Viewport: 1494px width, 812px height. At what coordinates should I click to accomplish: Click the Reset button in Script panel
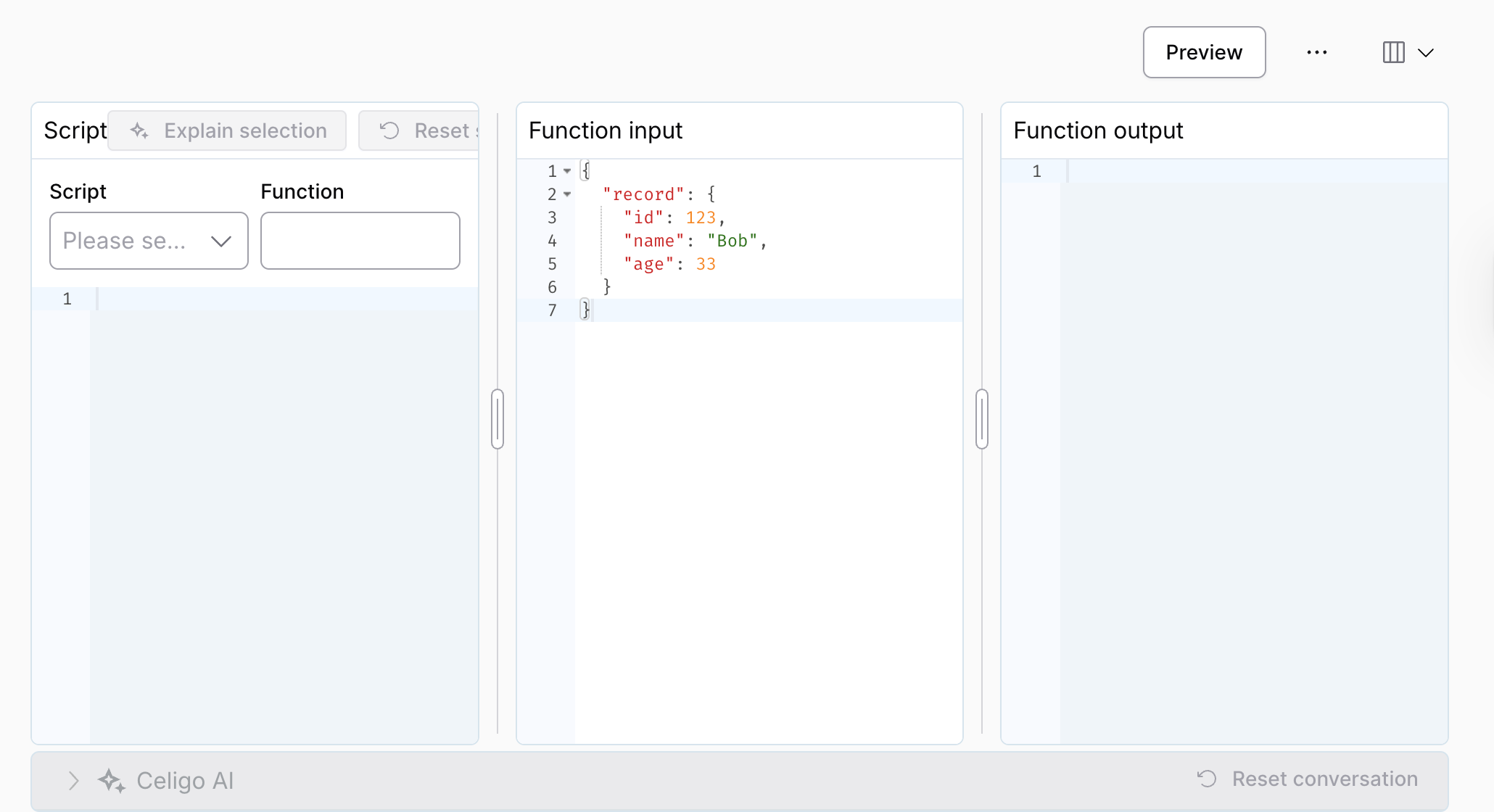419,130
